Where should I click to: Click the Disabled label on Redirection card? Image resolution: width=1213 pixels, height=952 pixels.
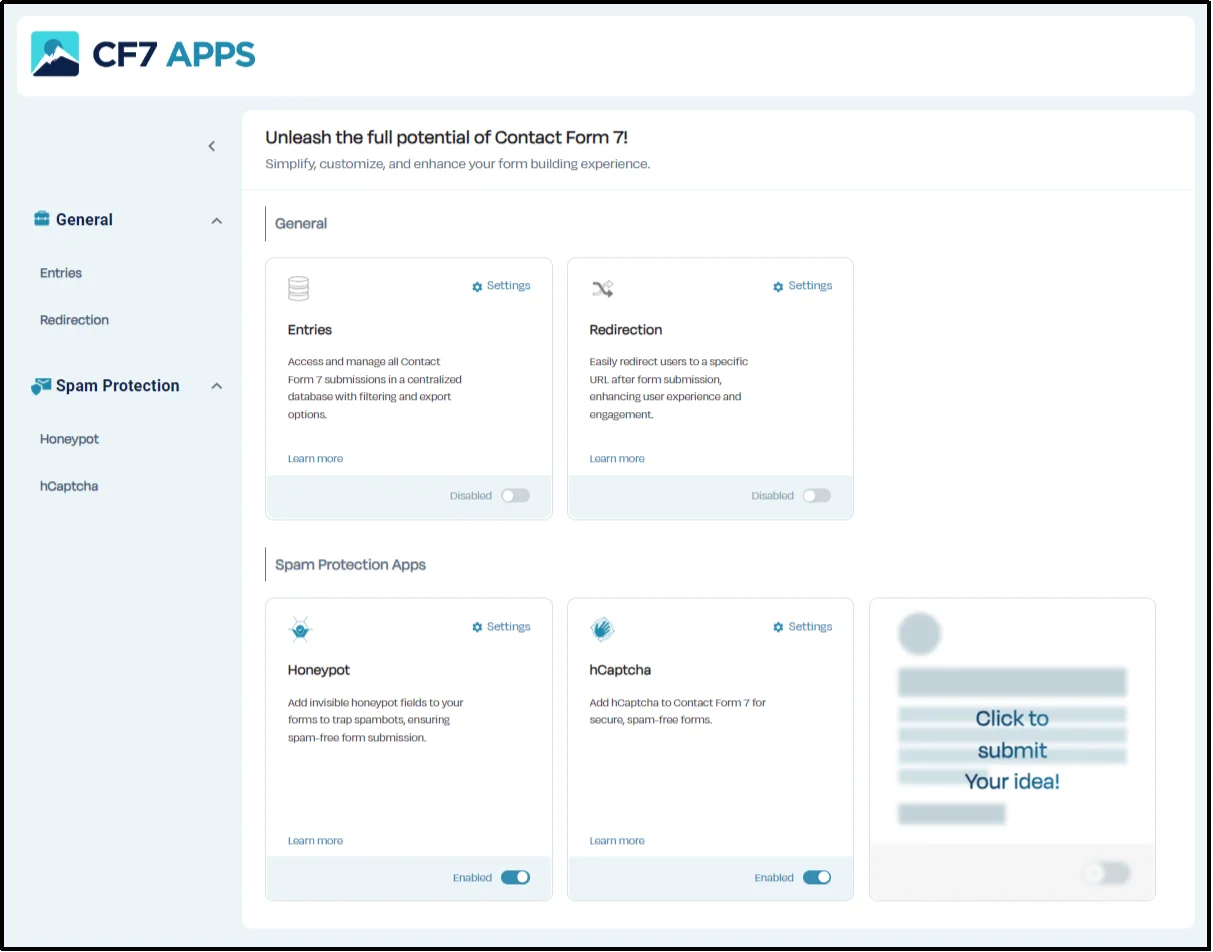pyautogui.click(x=773, y=496)
